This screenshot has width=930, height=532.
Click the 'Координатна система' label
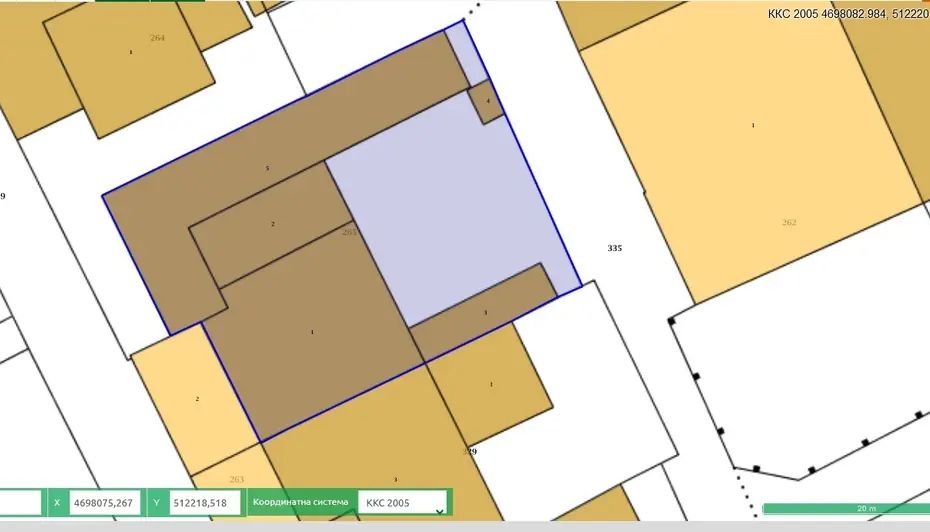(300, 502)
